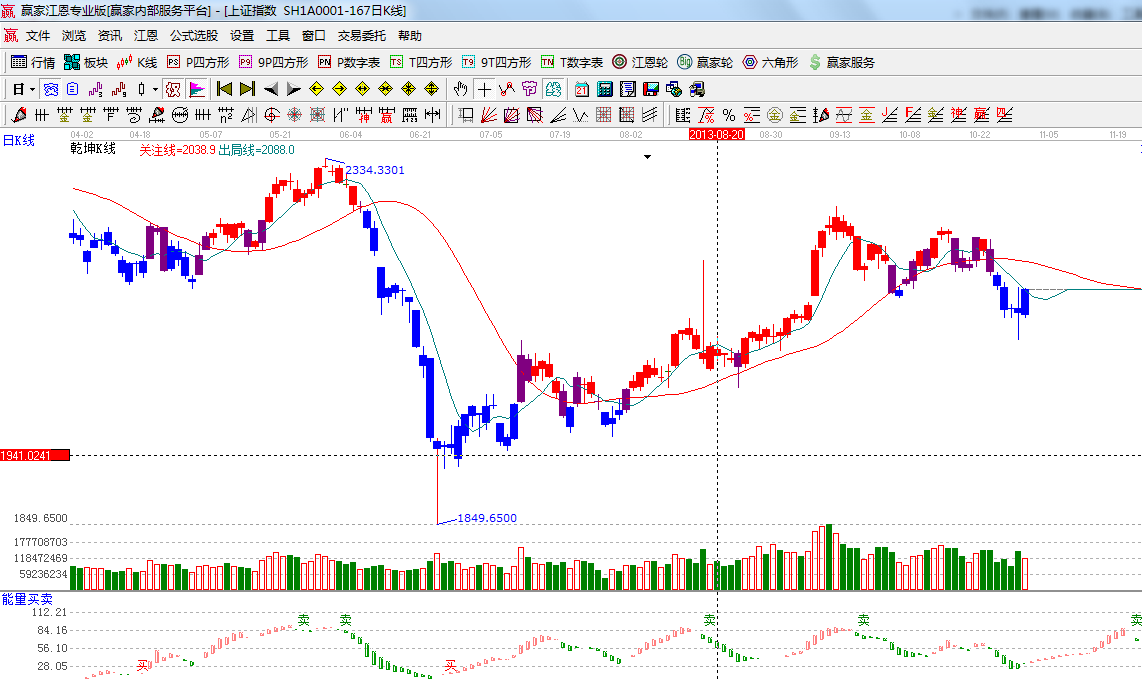1142x679 pixels.
Task: Open the 六角形 hexagon tool
Action: click(770, 62)
